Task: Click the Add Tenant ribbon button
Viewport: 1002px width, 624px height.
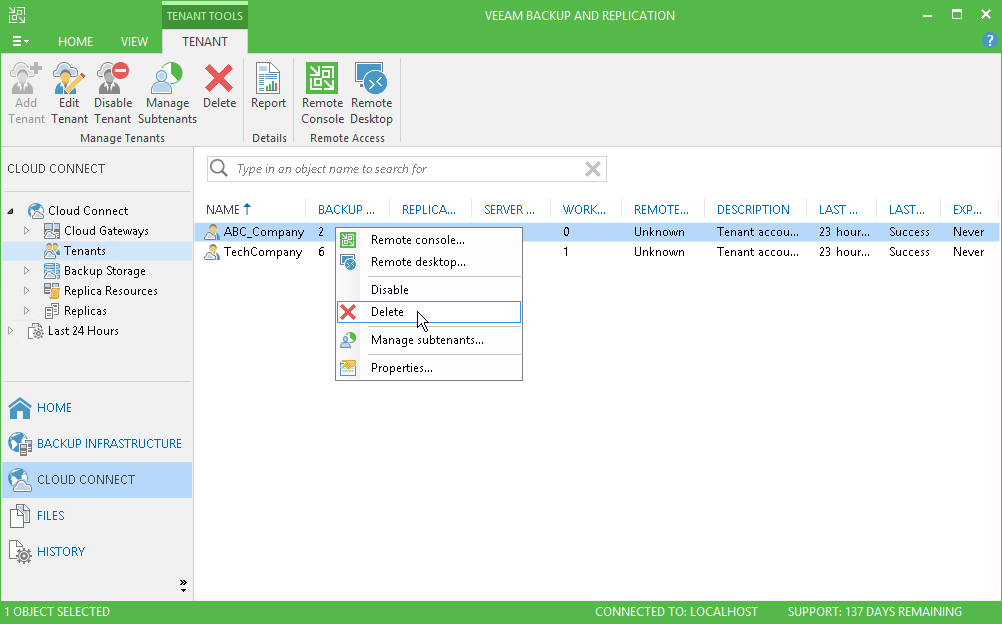Action: point(26,93)
